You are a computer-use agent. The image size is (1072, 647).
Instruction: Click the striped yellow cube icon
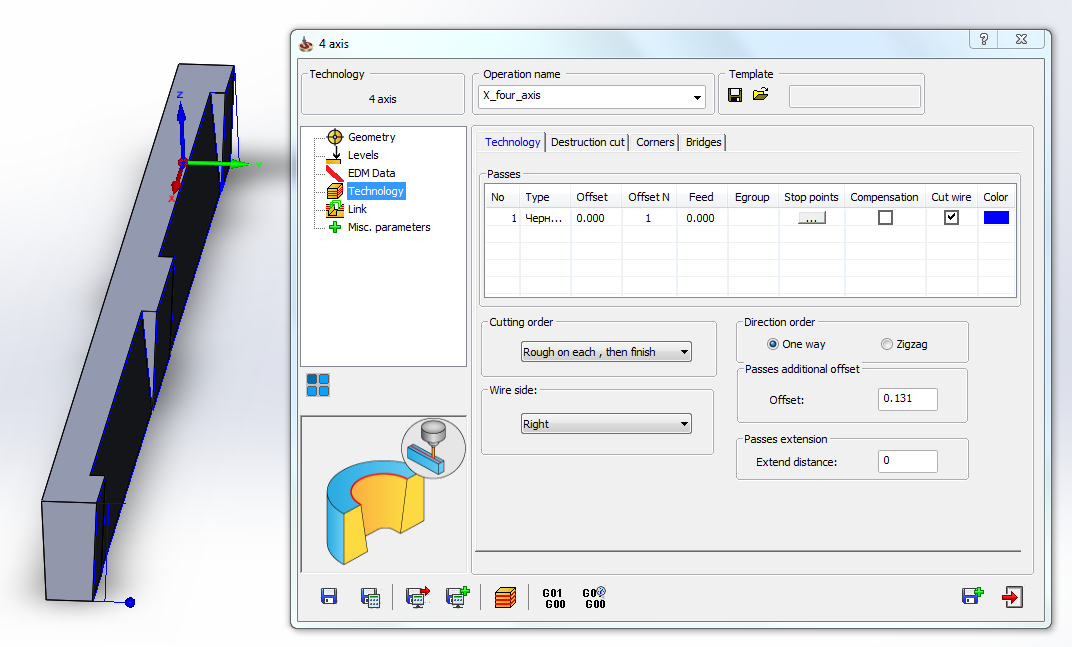point(505,597)
